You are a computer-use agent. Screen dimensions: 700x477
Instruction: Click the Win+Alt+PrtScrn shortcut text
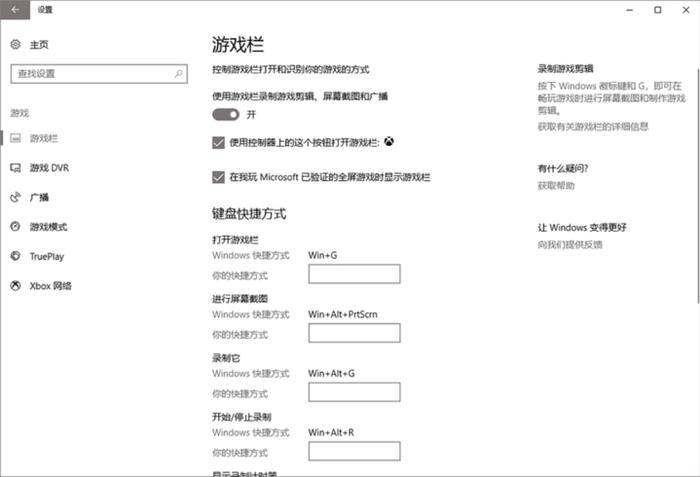click(342, 314)
